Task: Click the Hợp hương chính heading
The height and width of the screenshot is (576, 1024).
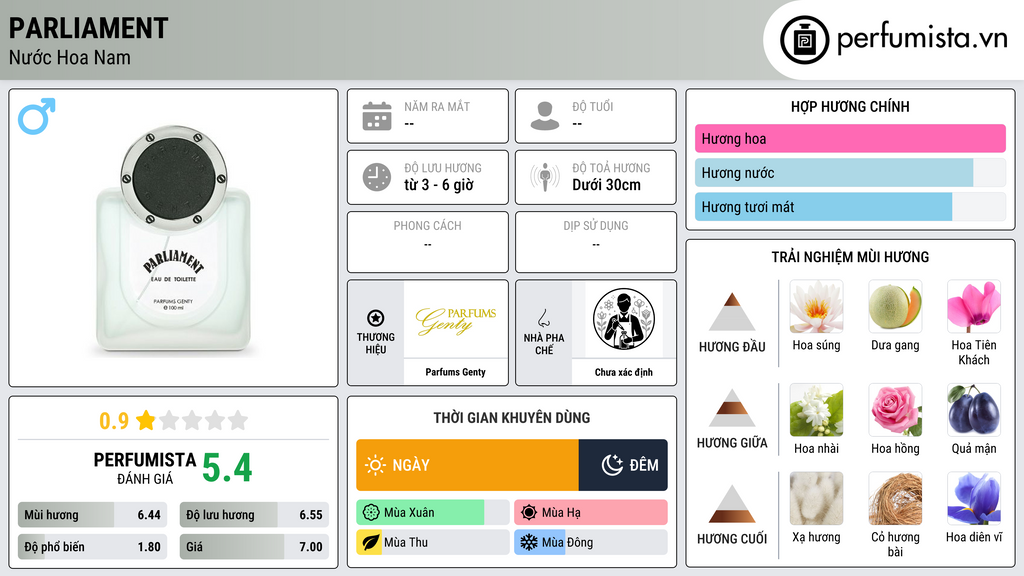Action: coord(850,106)
